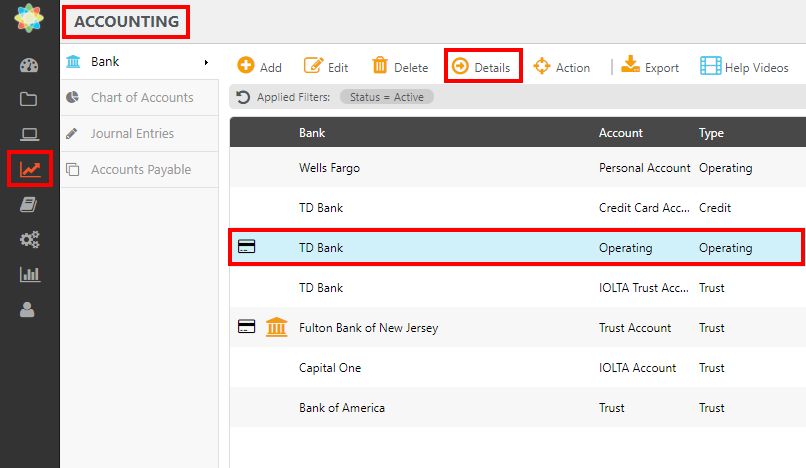Click the book icon in left sidebar

pos(28,205)
